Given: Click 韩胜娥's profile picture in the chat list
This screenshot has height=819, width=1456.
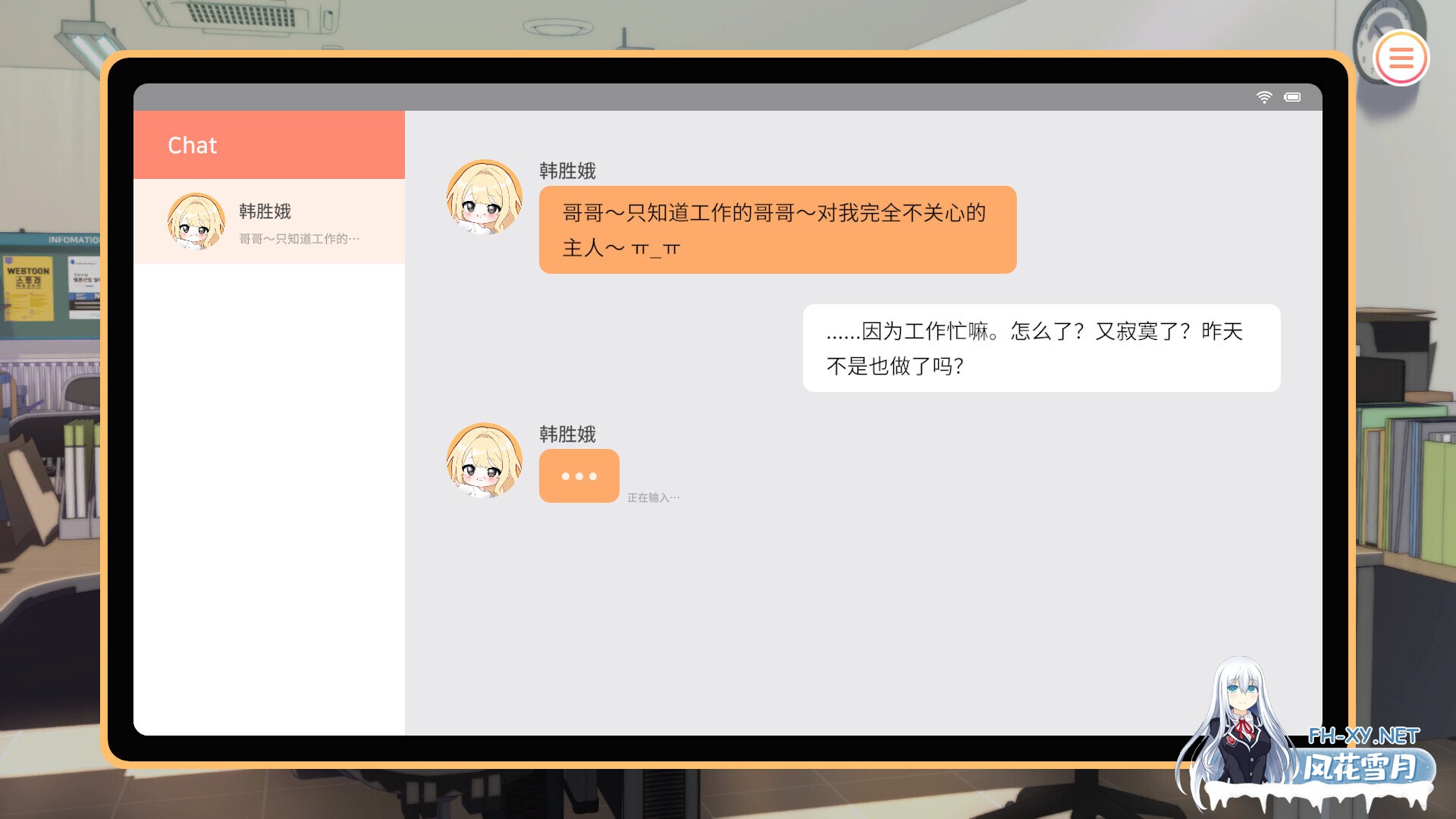Looking at the screenshot, I should pyautogui.click(x=196, y=221).
